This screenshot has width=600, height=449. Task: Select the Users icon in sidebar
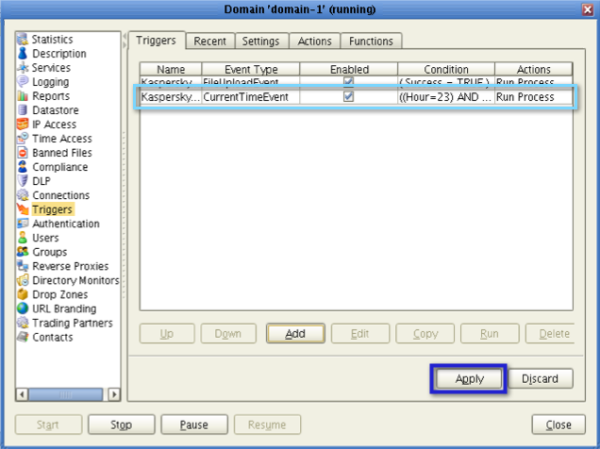coord(23,238)
